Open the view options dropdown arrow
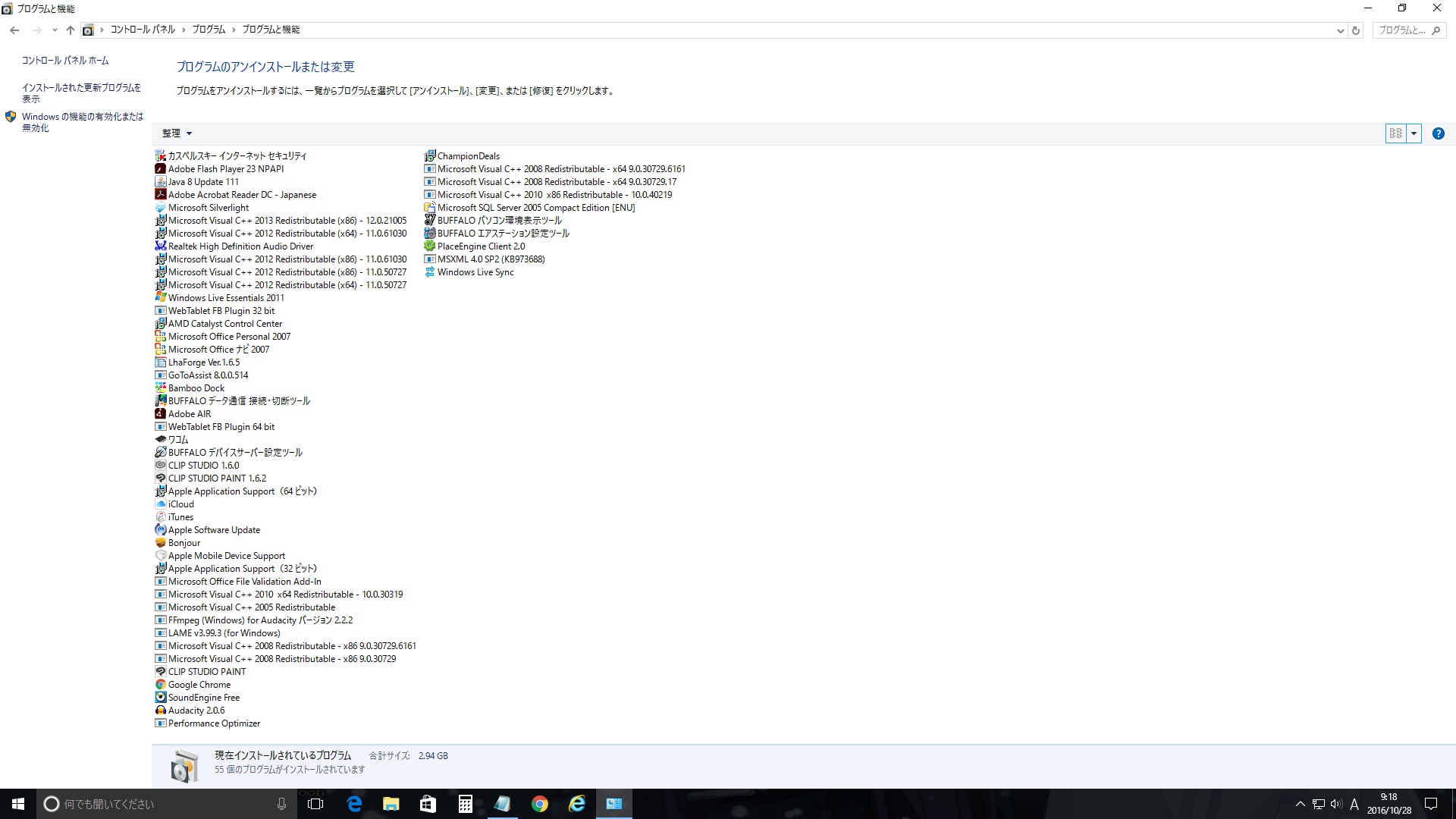1456x819 pixels. pos(1414,133)
